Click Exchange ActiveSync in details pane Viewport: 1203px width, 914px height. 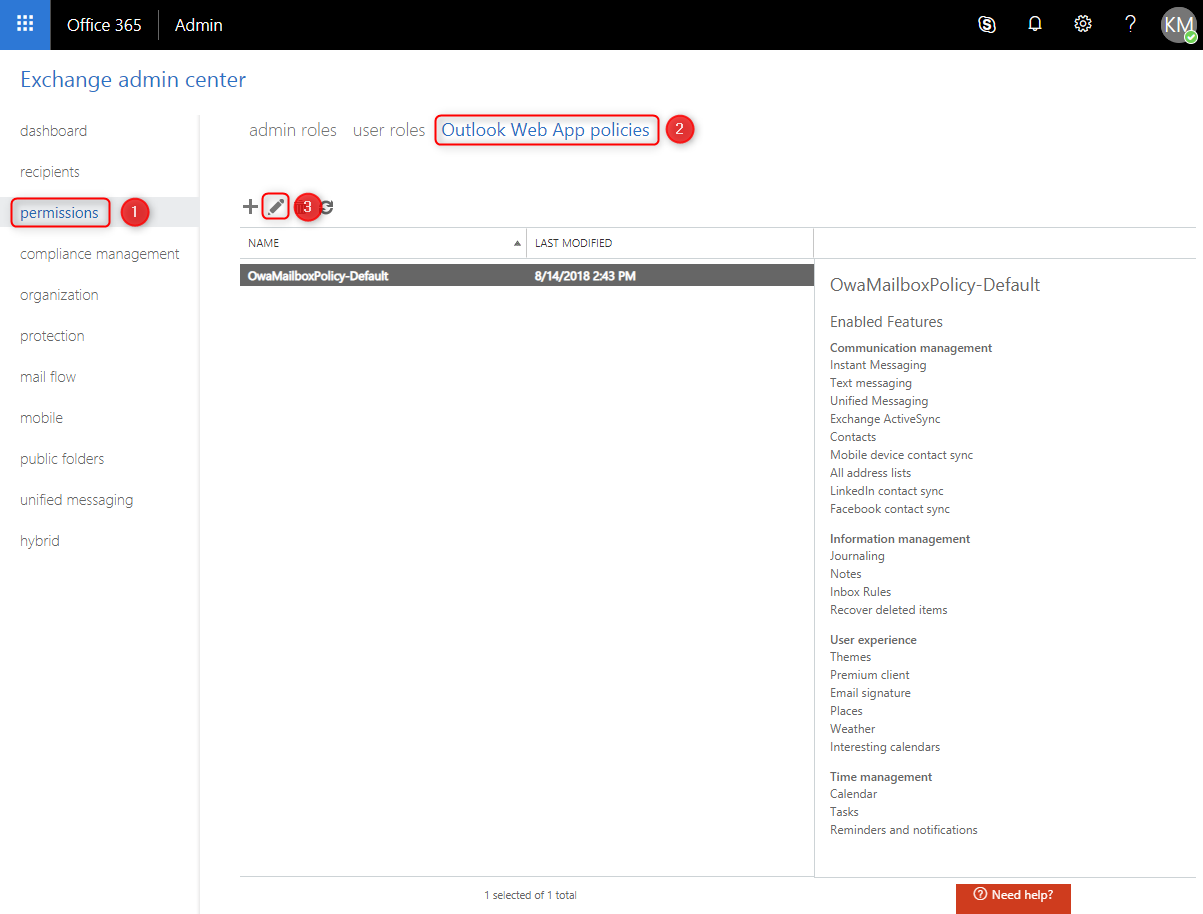885,419
